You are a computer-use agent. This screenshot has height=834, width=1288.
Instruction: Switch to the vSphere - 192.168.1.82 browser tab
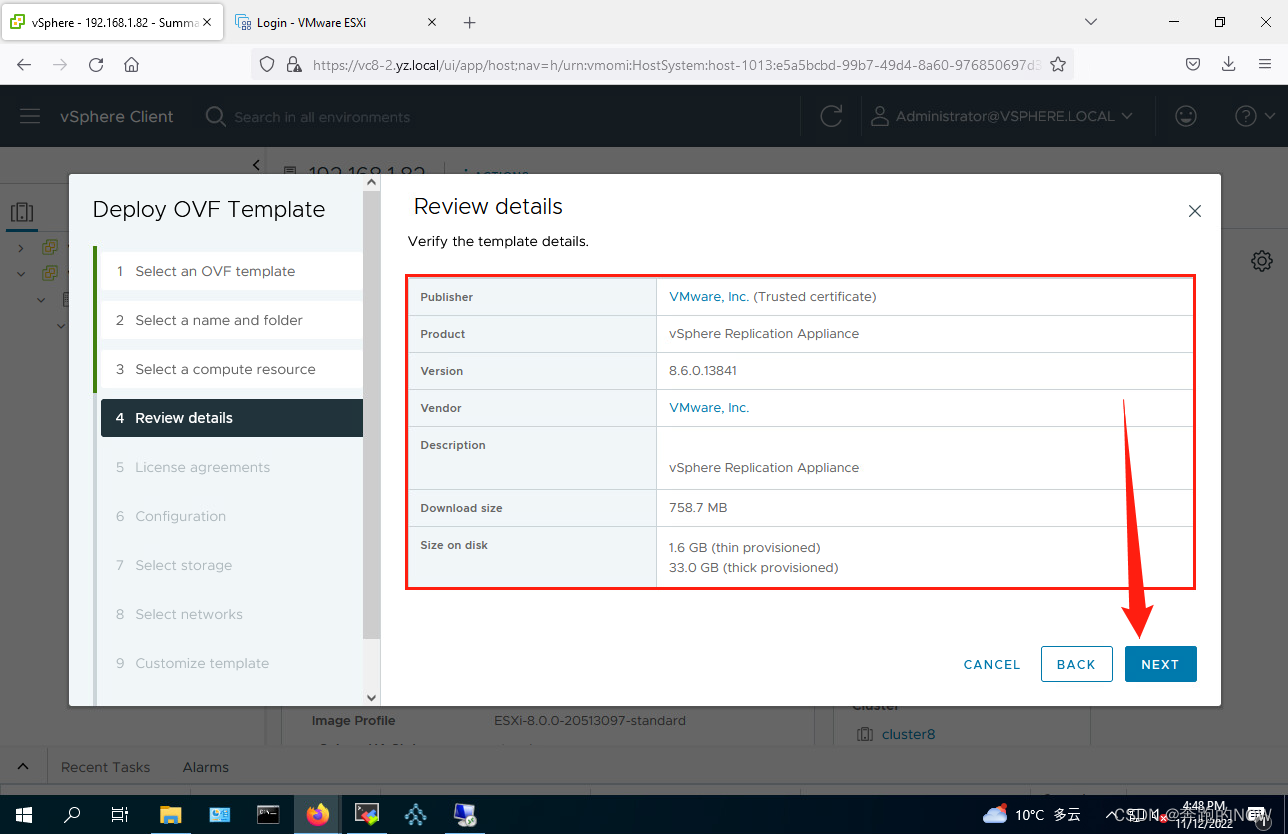111,22
